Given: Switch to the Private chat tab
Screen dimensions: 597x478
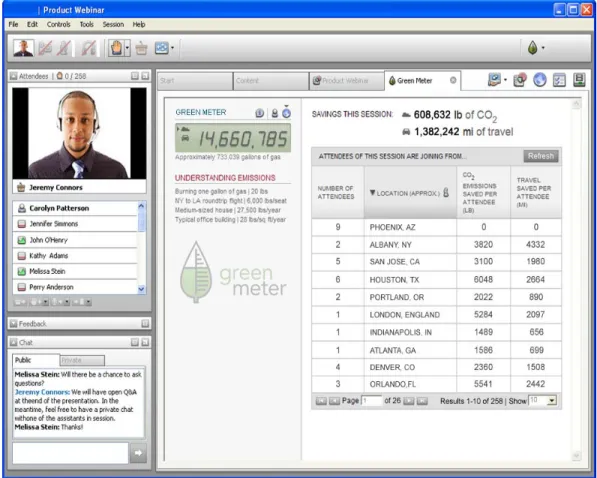Looking at the screenshot, I should [82, 360].
